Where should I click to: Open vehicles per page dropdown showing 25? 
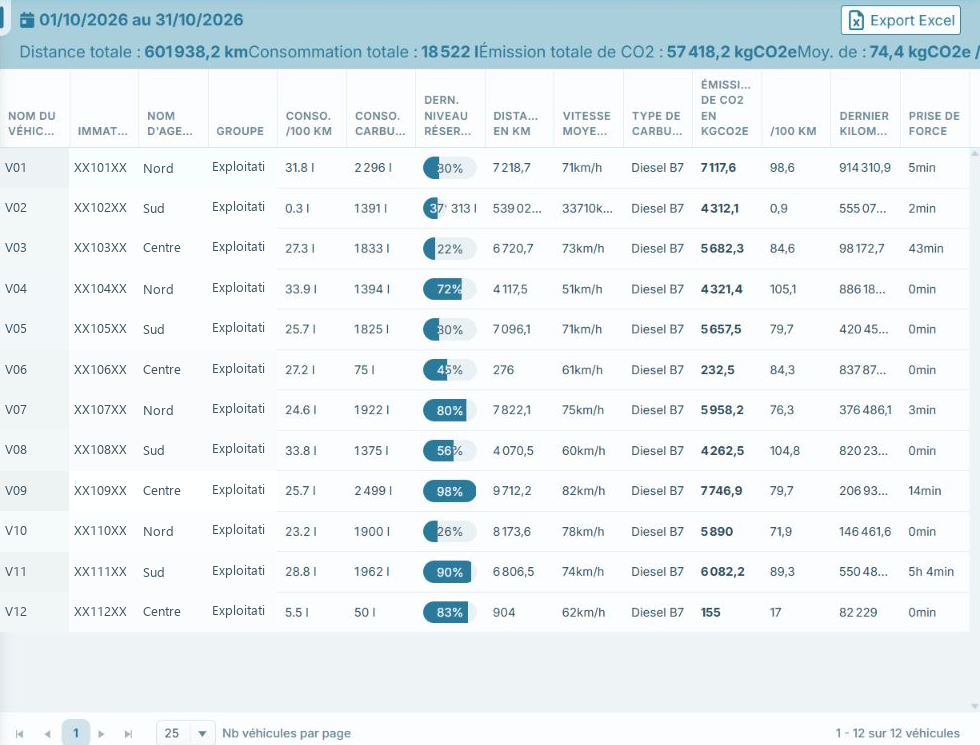coord(186,733)
